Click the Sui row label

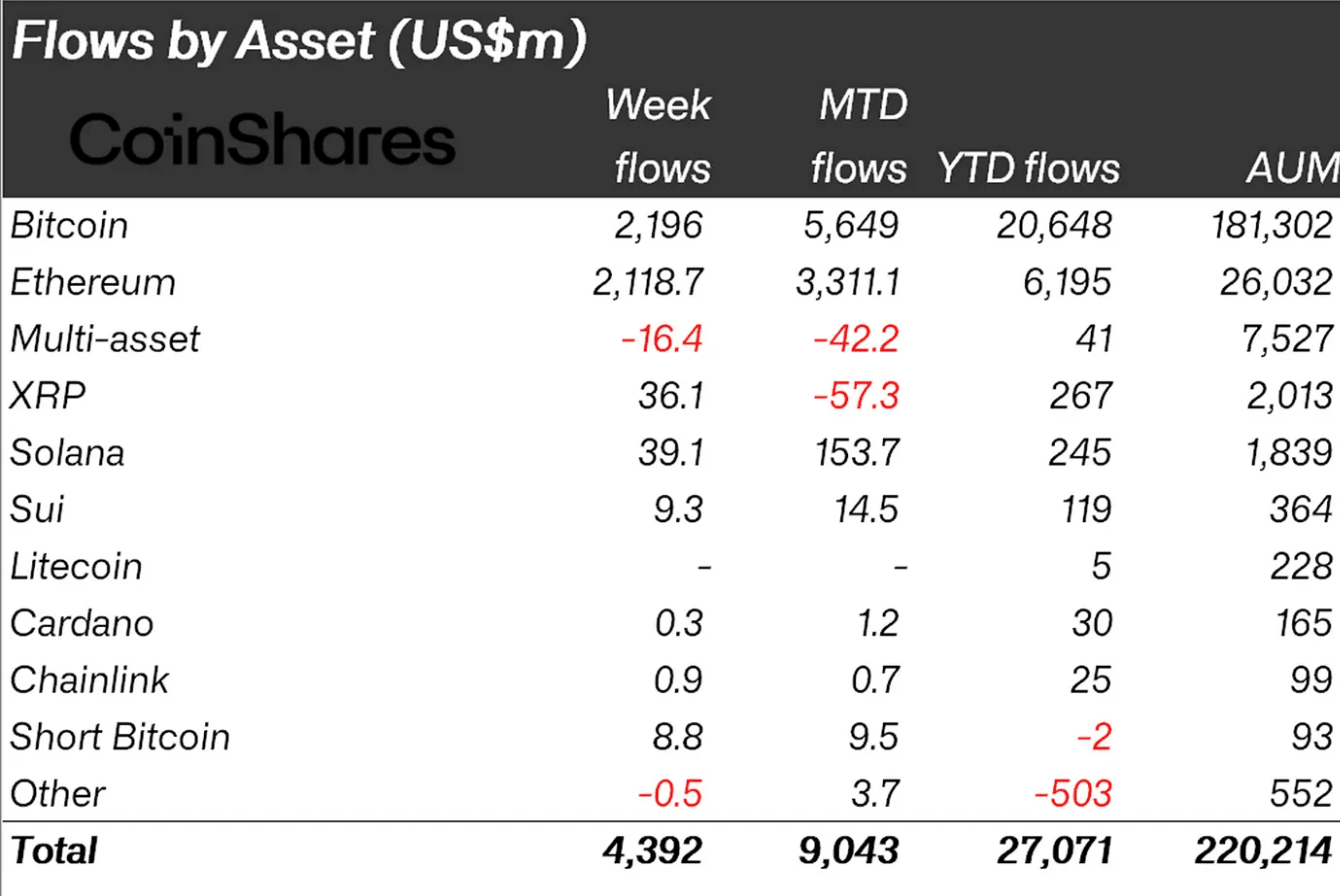click(37, 510)
